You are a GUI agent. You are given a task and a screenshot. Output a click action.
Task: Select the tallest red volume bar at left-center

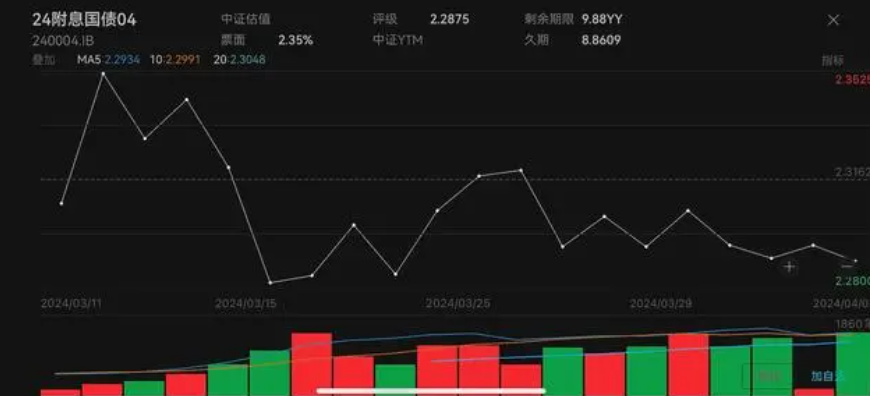coord(312,364)
